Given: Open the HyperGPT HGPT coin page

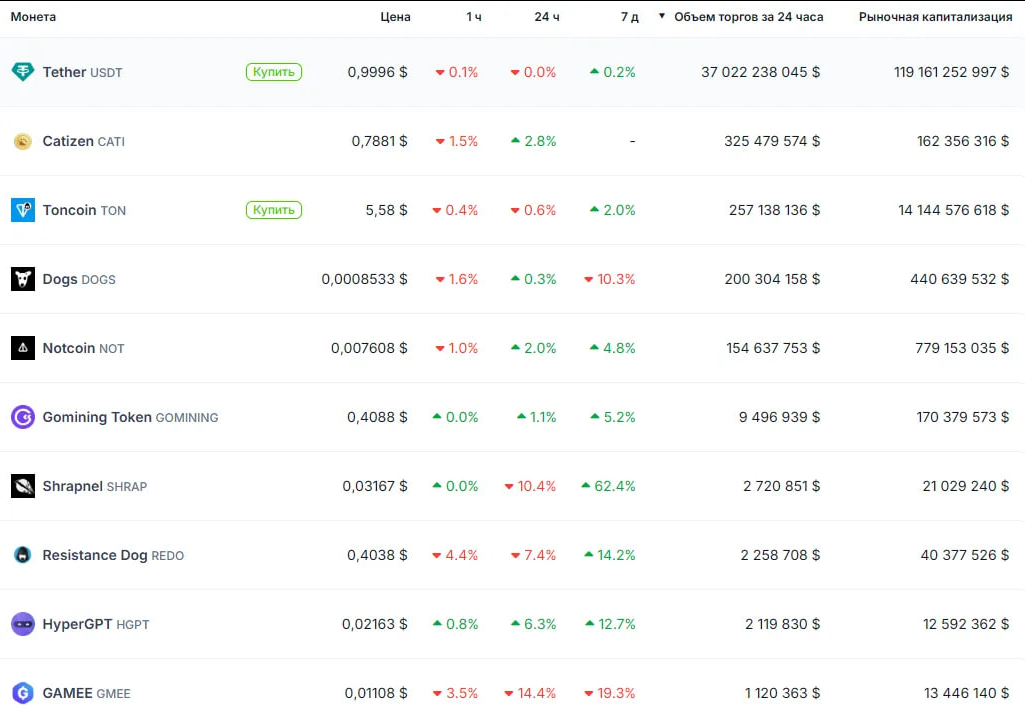Looking at the screenshot, I should coord(96,624).
